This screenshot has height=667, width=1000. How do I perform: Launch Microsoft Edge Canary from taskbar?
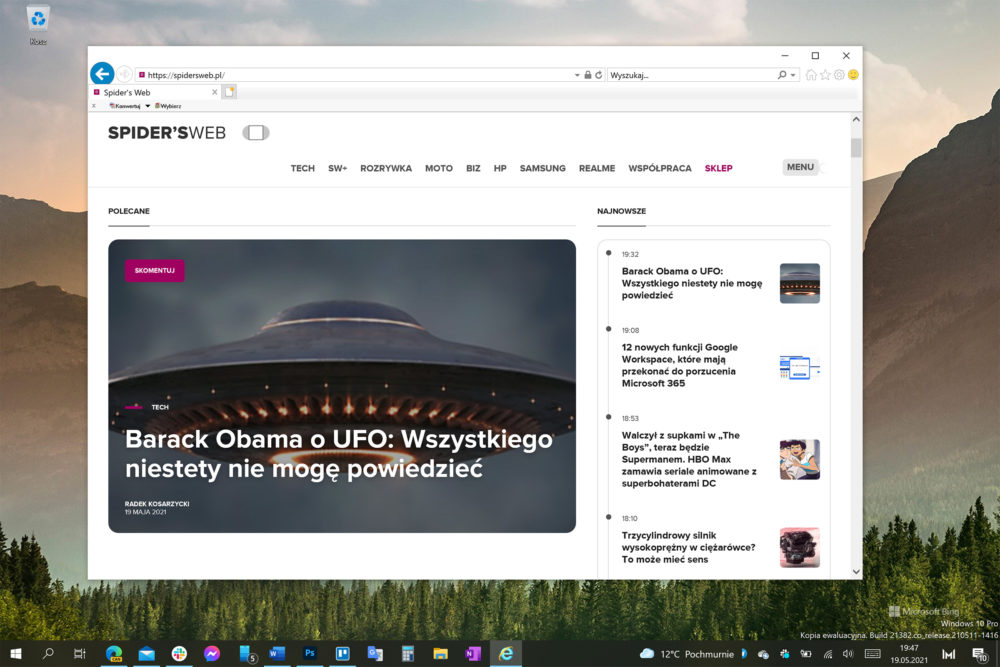(114, 654)
